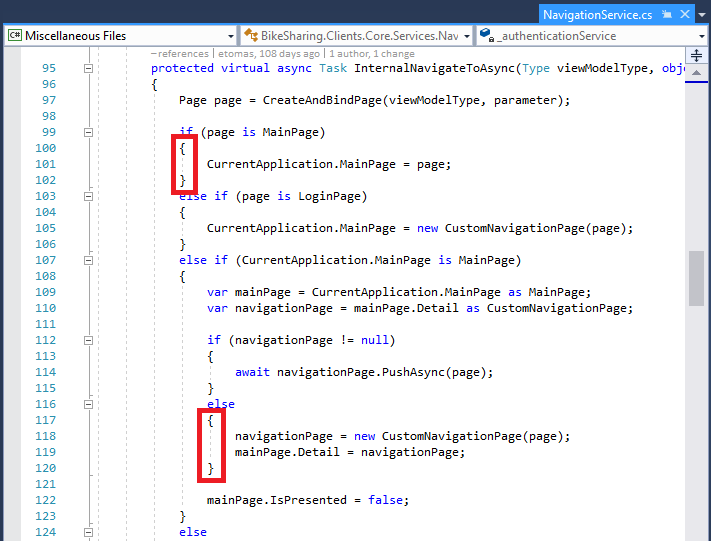Select the NavigationService.cs tab
The height and width of the screenshot is (541, 711).
597,15
